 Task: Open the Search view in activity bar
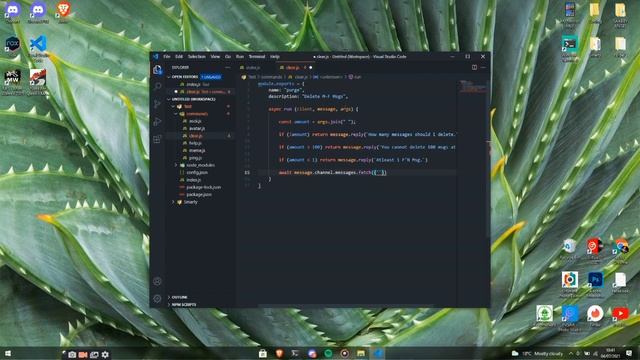157,86
